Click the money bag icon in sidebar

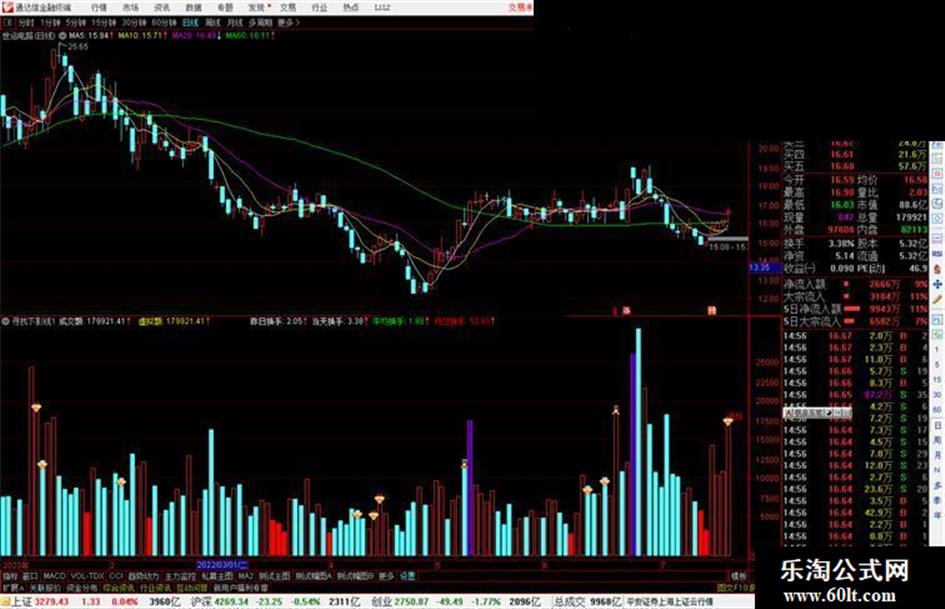click(937, 269)
